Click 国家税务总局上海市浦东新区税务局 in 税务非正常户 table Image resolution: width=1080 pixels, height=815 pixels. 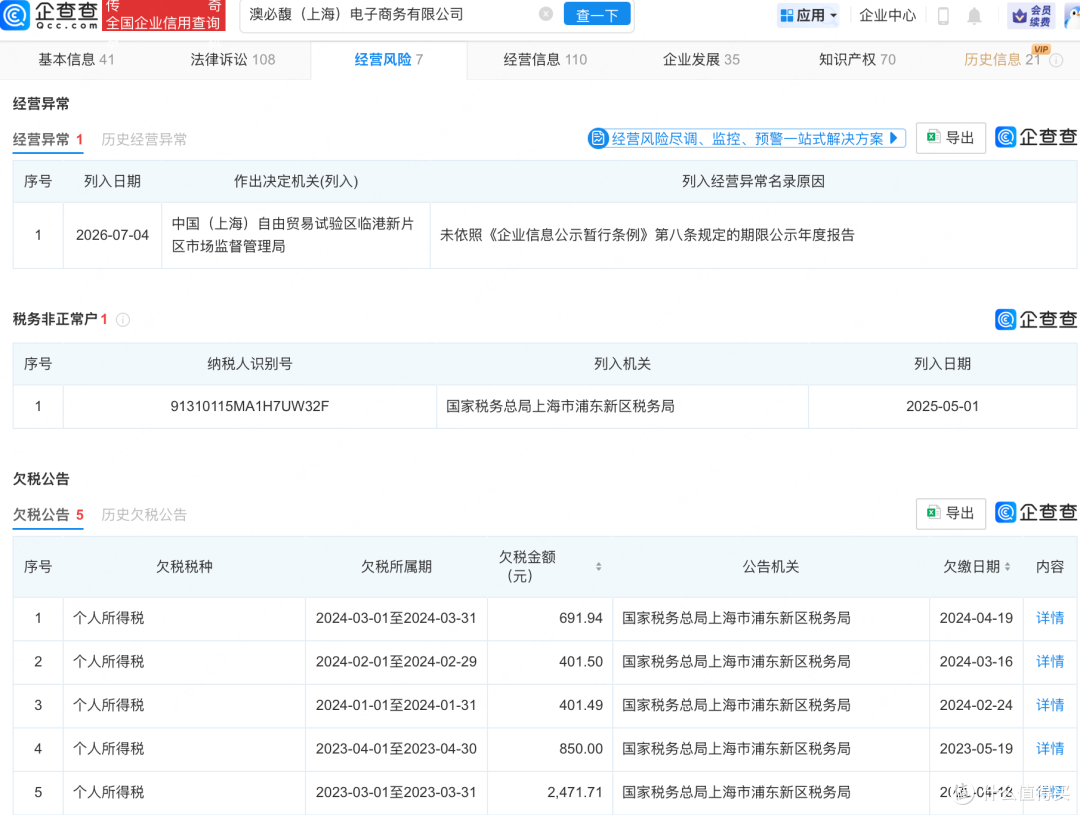pyautogui.click(x=560, y=406)
